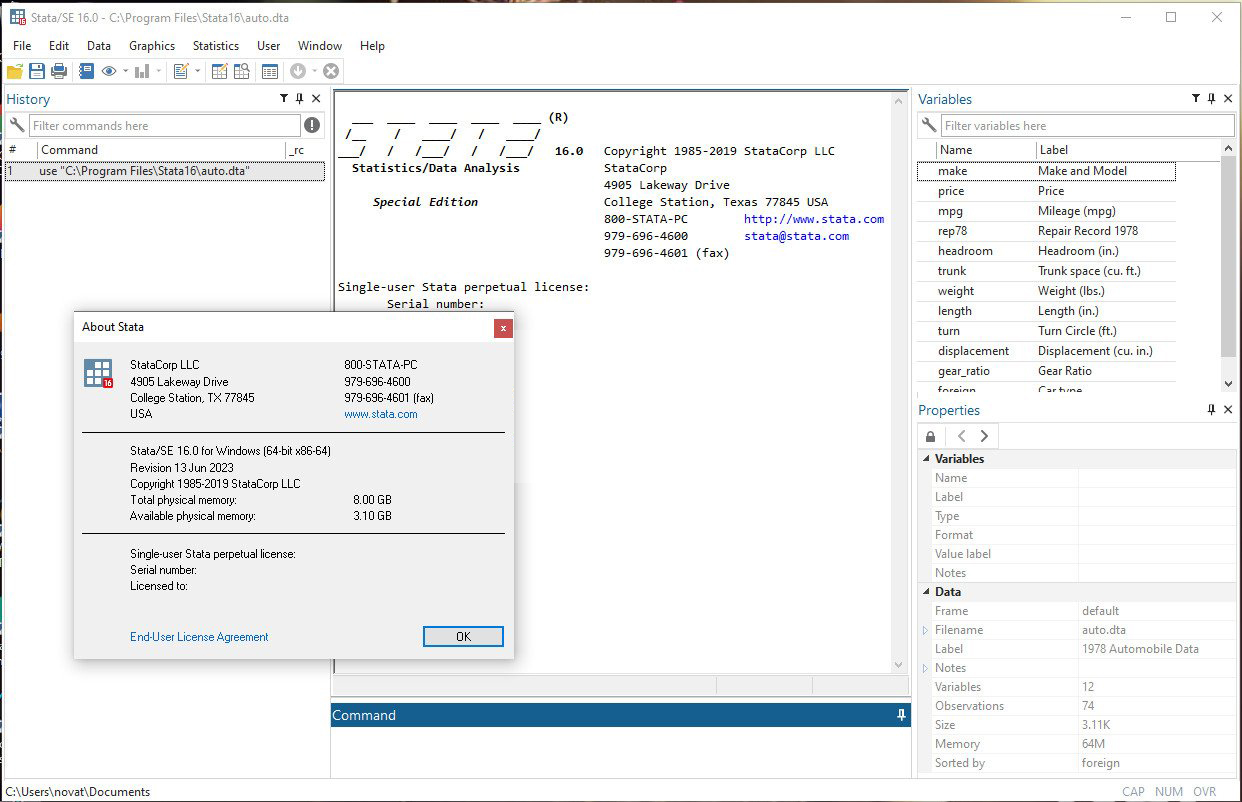Collapse the Data section in Properties

(926, 592)
